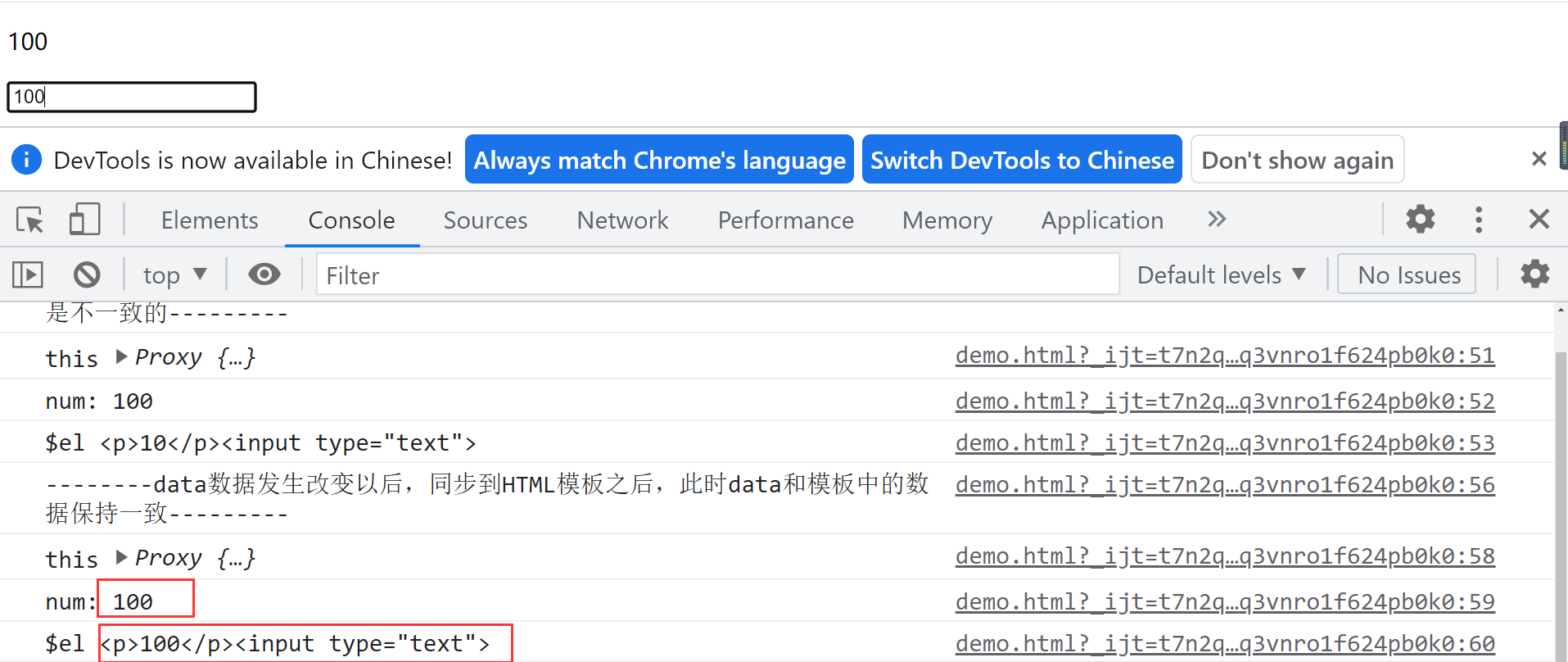Expand the second Proxy object near line 58

122,557
